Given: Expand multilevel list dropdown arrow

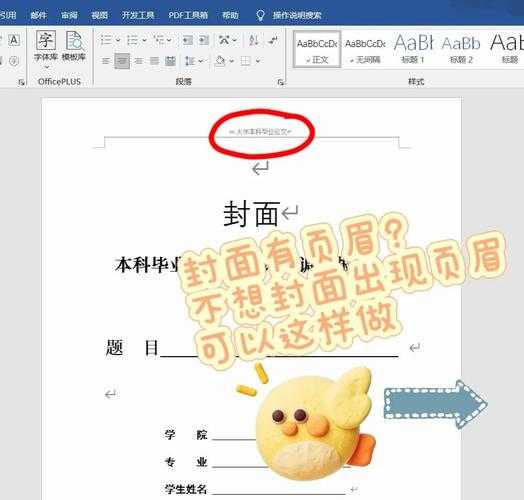Looking at the screenshot, I should point(169,40).
